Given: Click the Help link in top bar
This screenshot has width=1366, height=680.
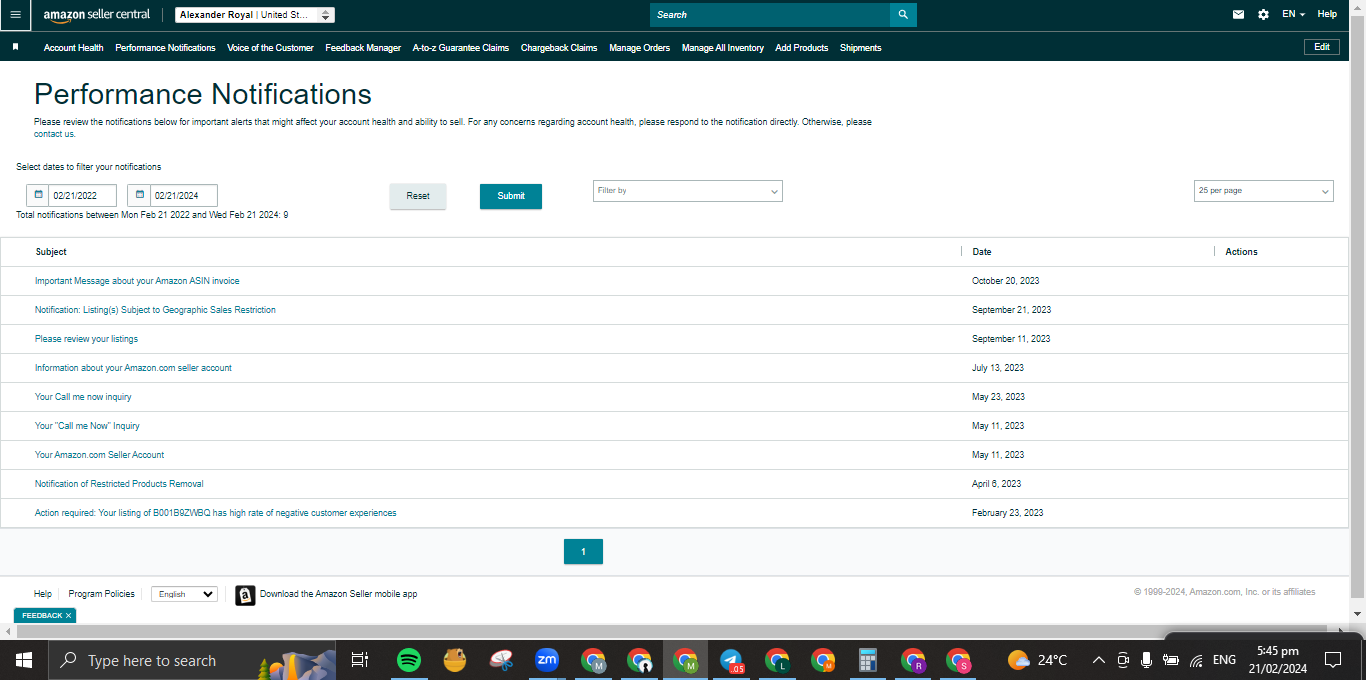Looking at the screenshot, I should (x=1327, y=15).
